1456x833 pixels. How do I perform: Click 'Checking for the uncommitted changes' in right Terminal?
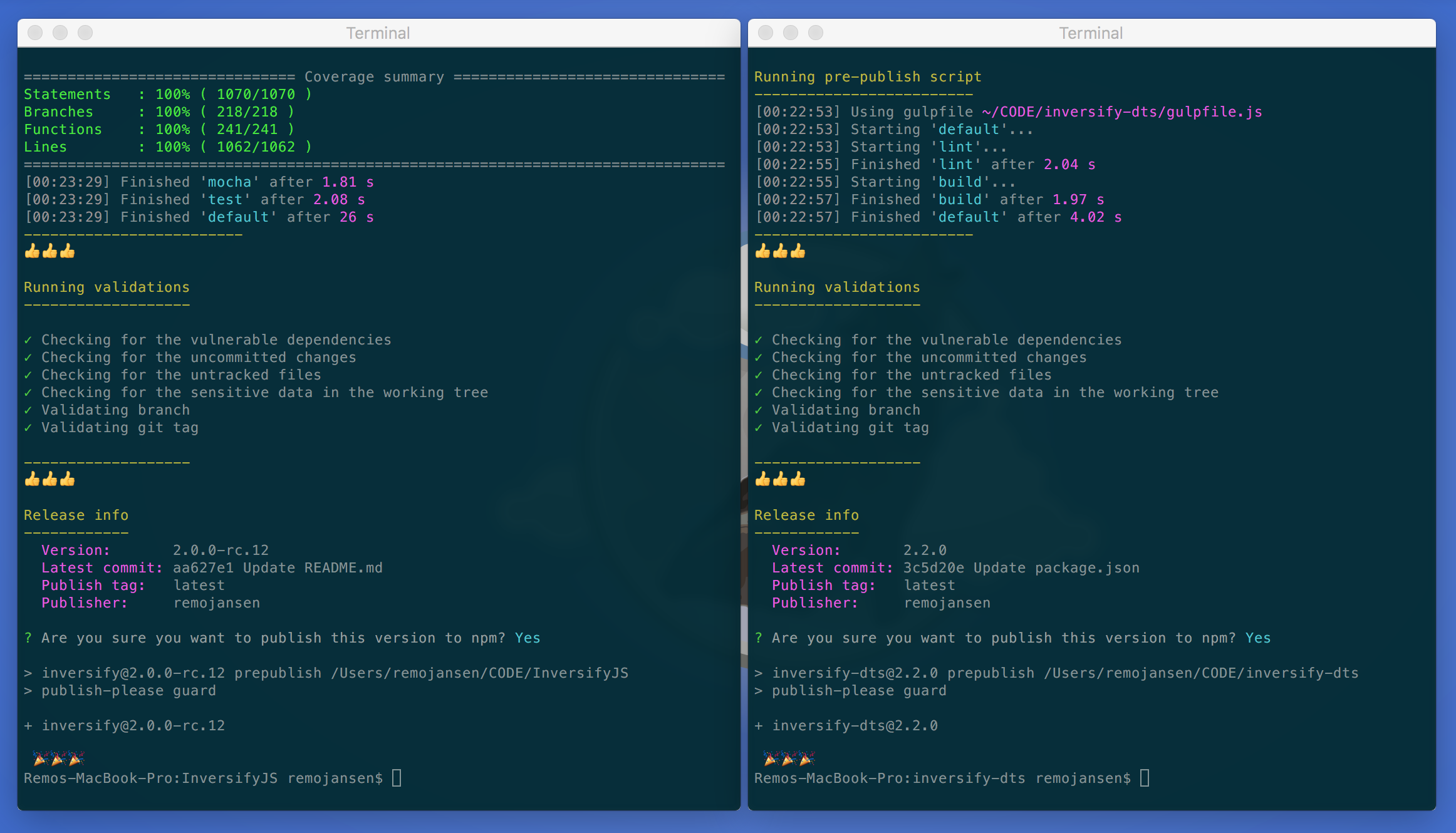[x=920, y=358]
